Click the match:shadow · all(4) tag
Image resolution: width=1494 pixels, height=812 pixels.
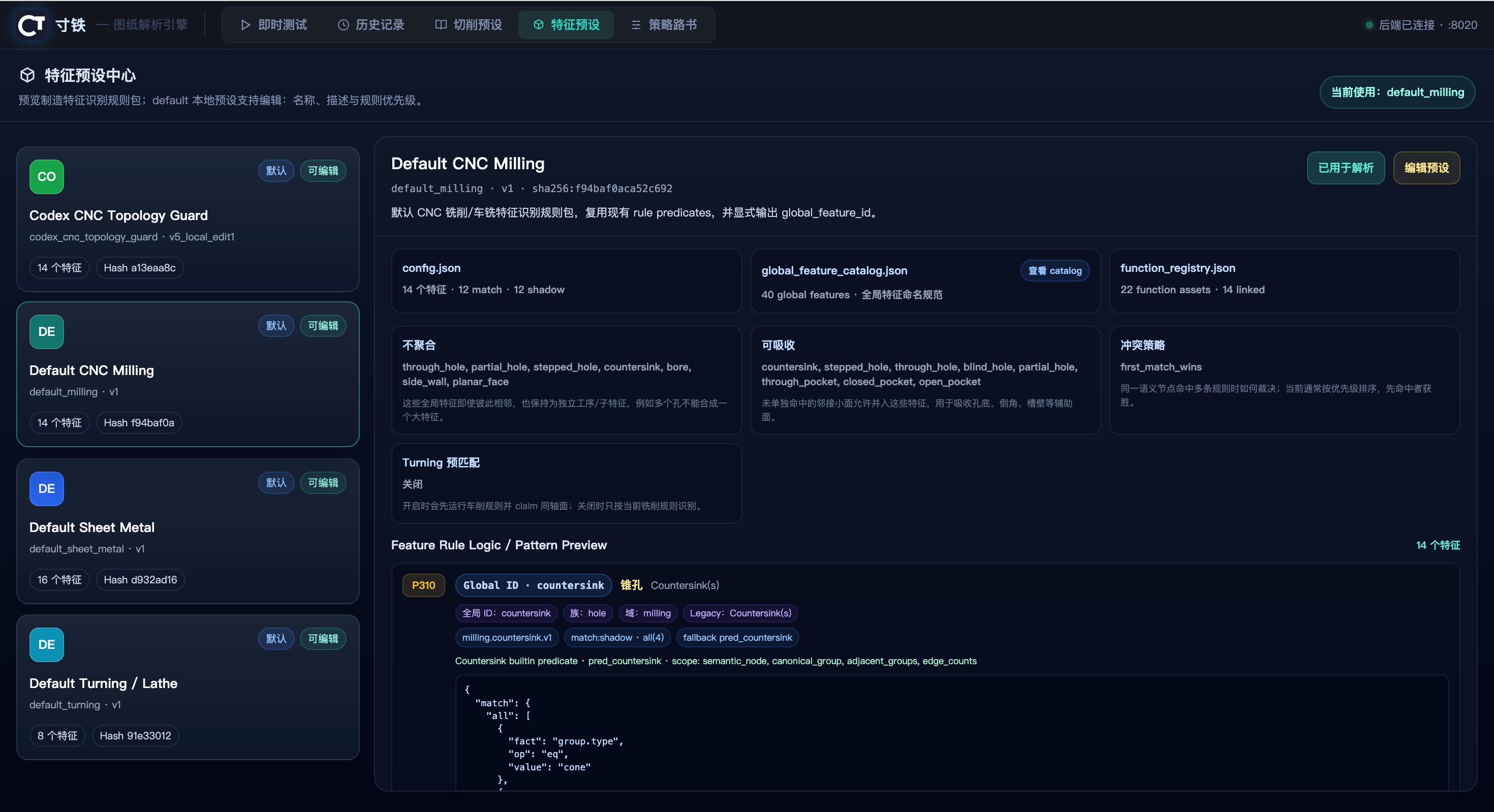617,638
